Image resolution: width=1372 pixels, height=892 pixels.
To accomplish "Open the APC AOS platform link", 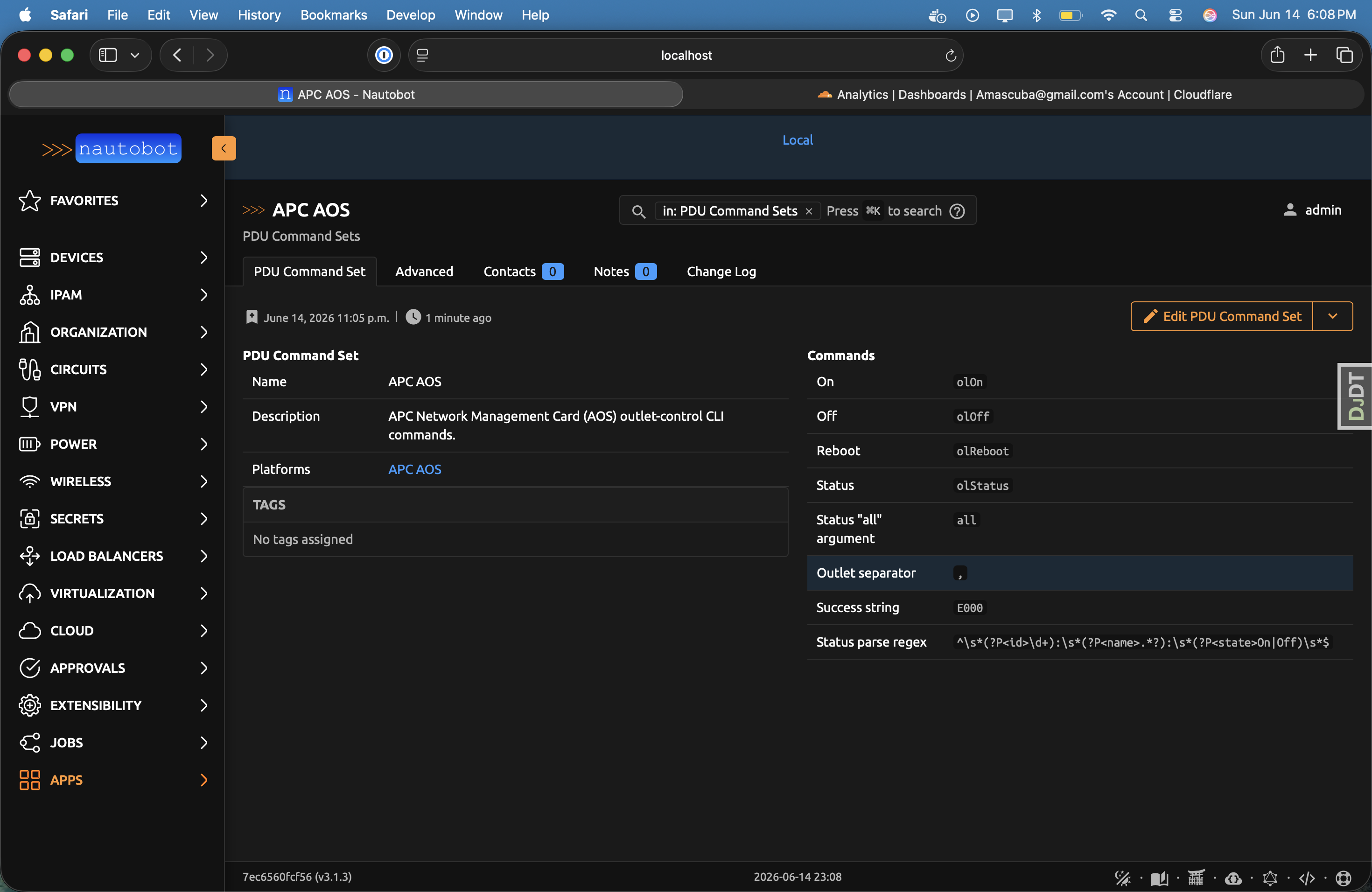I will click(x=414, y=470).
